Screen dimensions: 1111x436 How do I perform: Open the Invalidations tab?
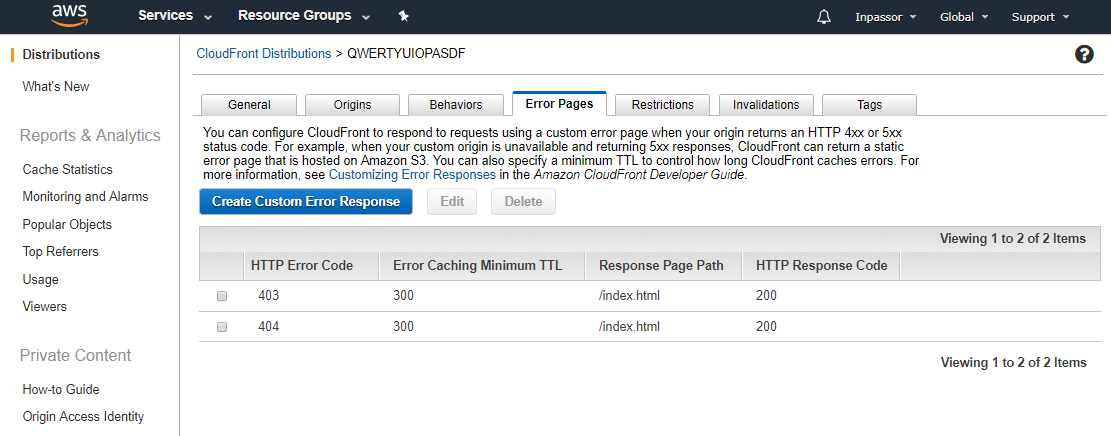pyautogui.click(x=766, y=105)
